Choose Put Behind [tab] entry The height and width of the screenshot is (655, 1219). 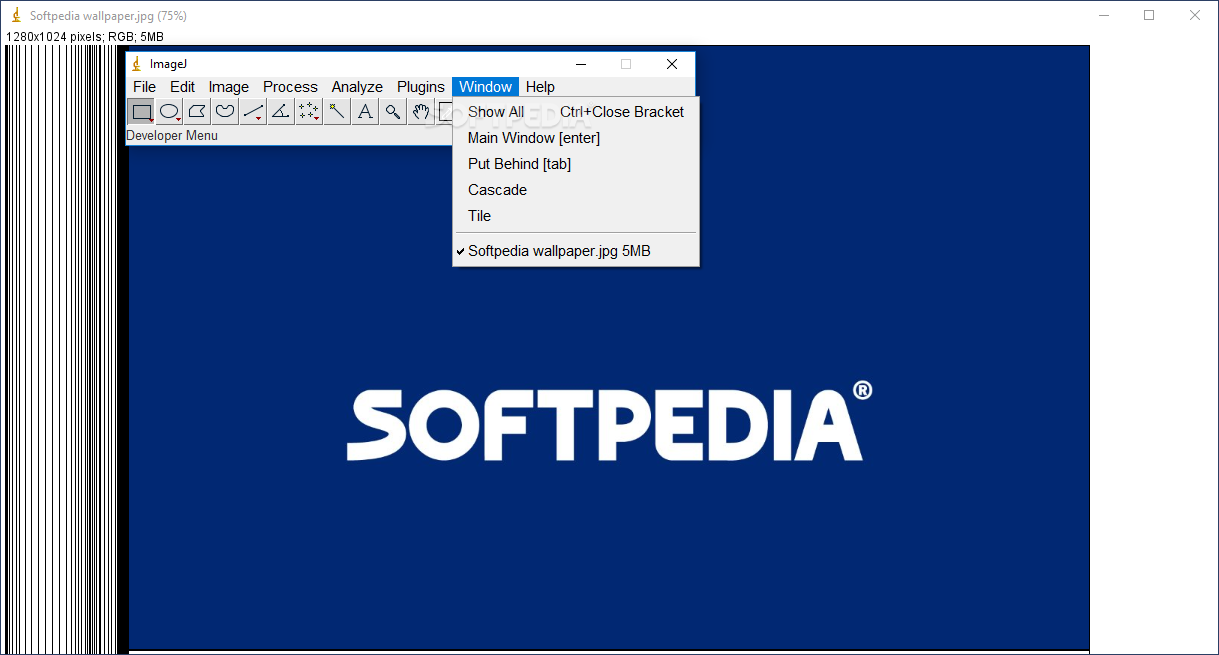click(x=576, y=164)
